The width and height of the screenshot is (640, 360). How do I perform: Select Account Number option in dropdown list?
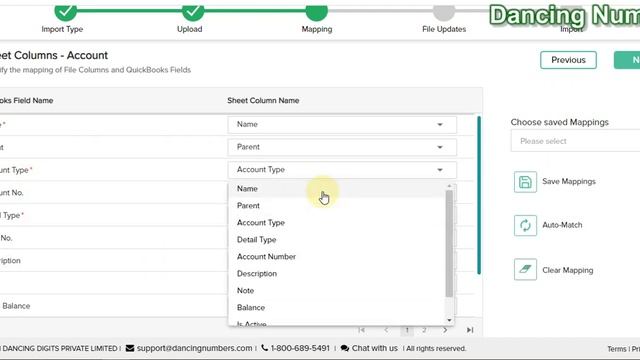point(337,257)
